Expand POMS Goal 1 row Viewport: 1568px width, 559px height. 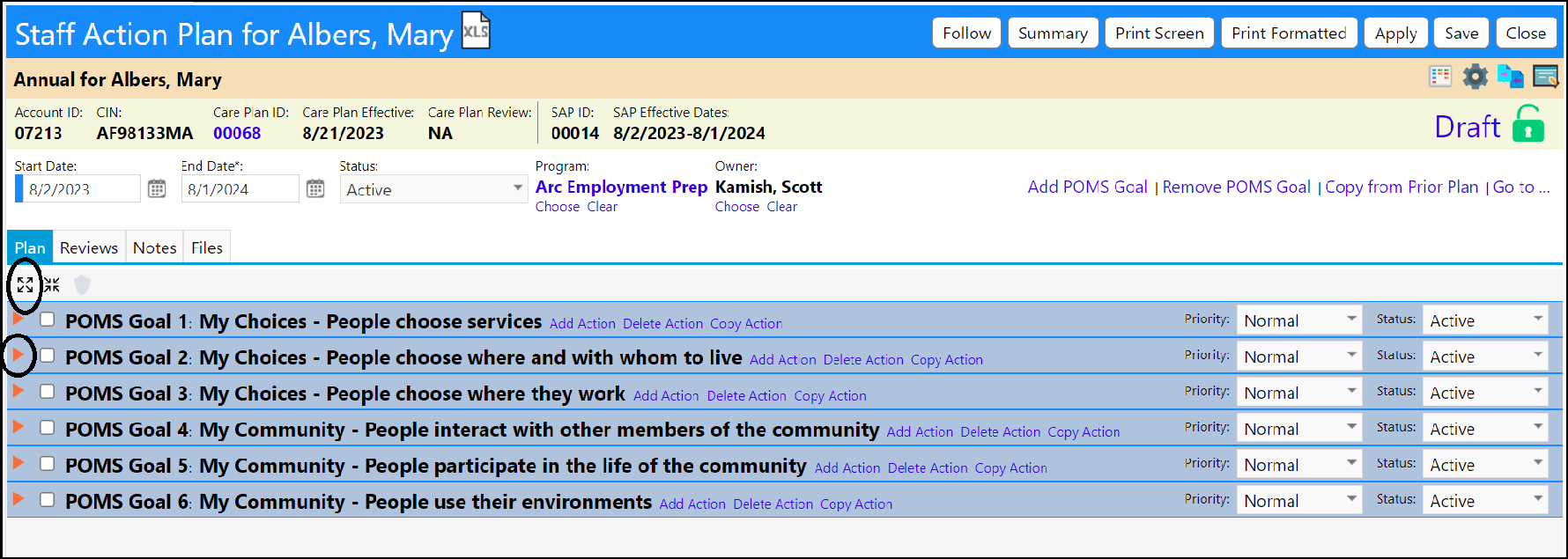[x=18, y=319]
